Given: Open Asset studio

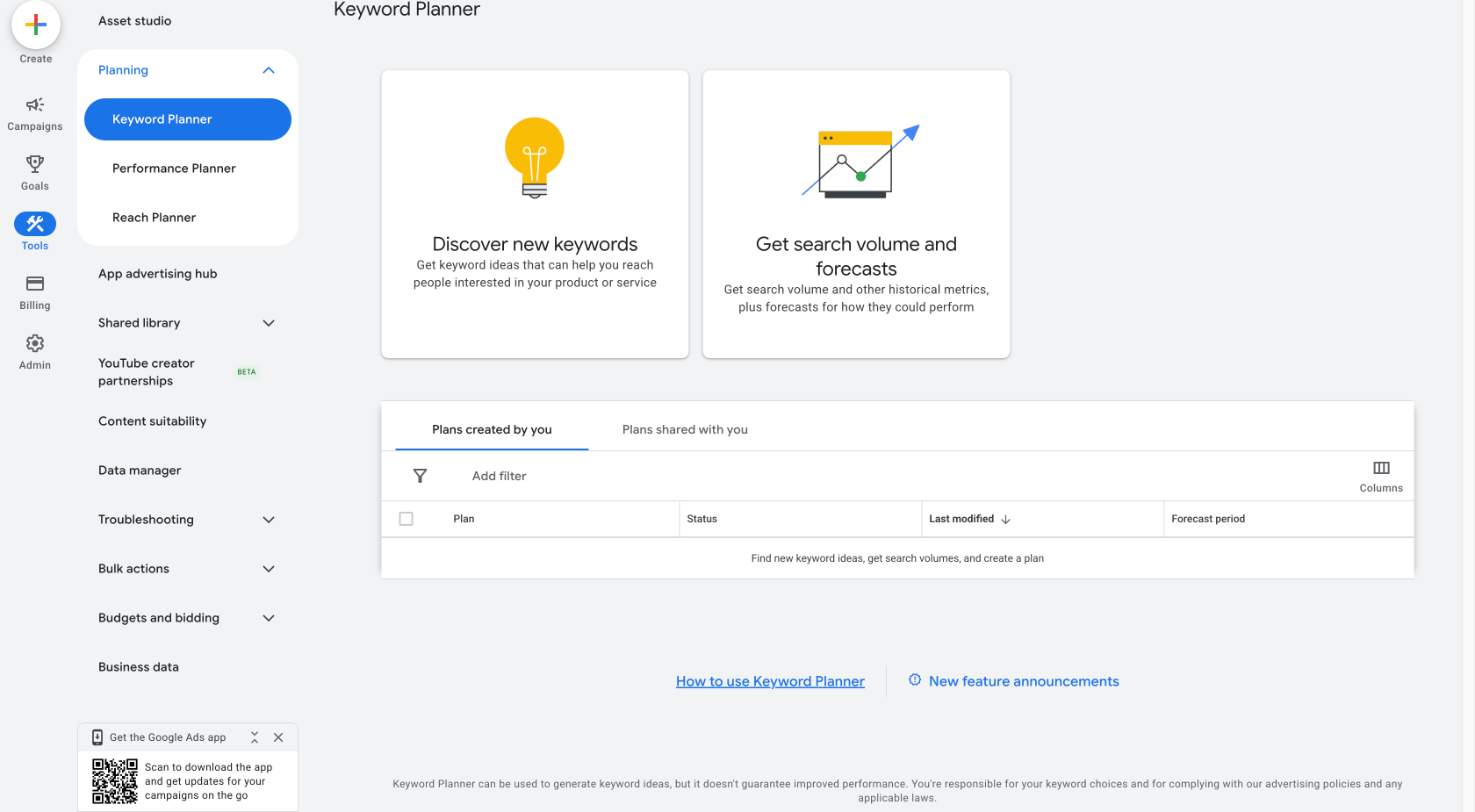Looking at the screenshot, I should tap(135, 21).
